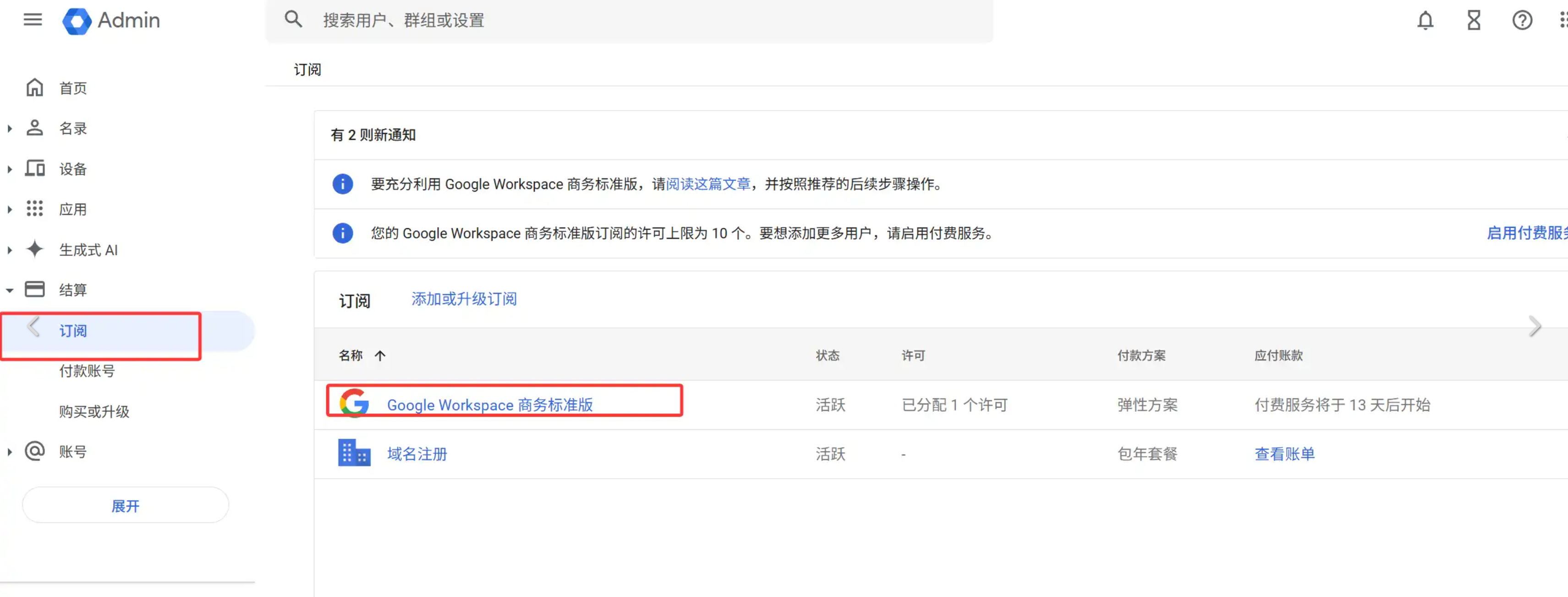Image resolution: width=1568 pixels, height=597 pixels.
Task: Click the 付款方案 column header
Action: point(1141,356)
